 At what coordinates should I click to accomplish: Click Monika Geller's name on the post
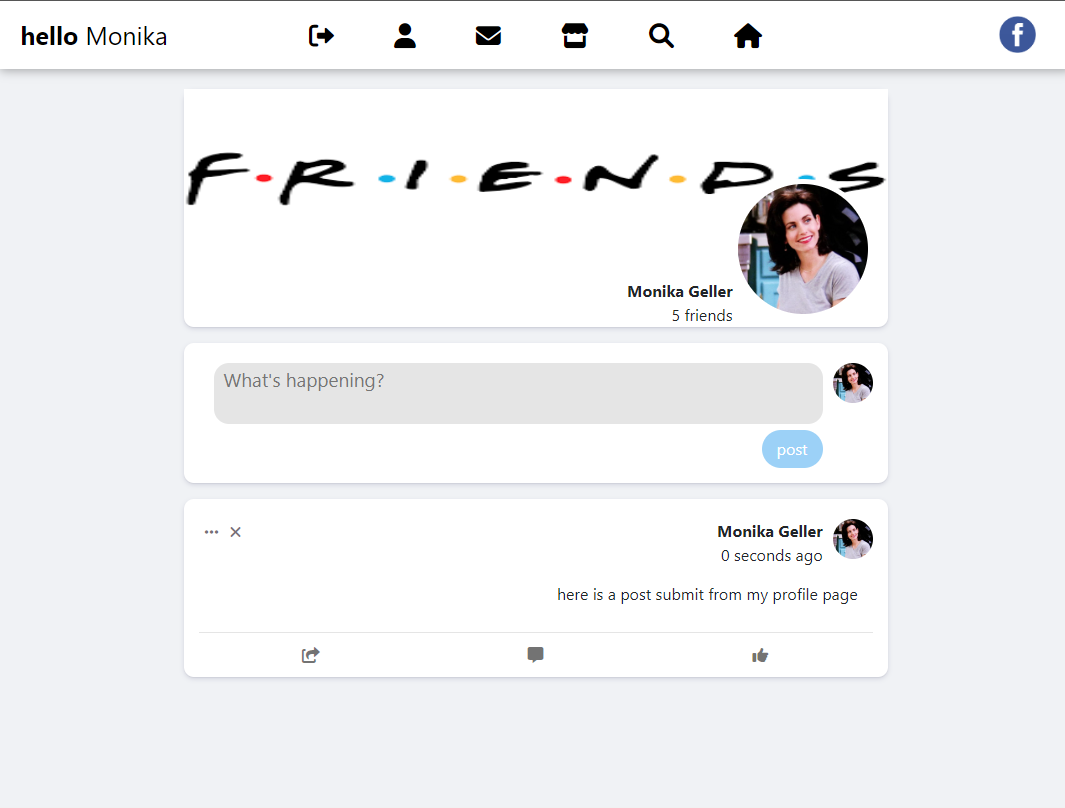click(x=770, y=531)
